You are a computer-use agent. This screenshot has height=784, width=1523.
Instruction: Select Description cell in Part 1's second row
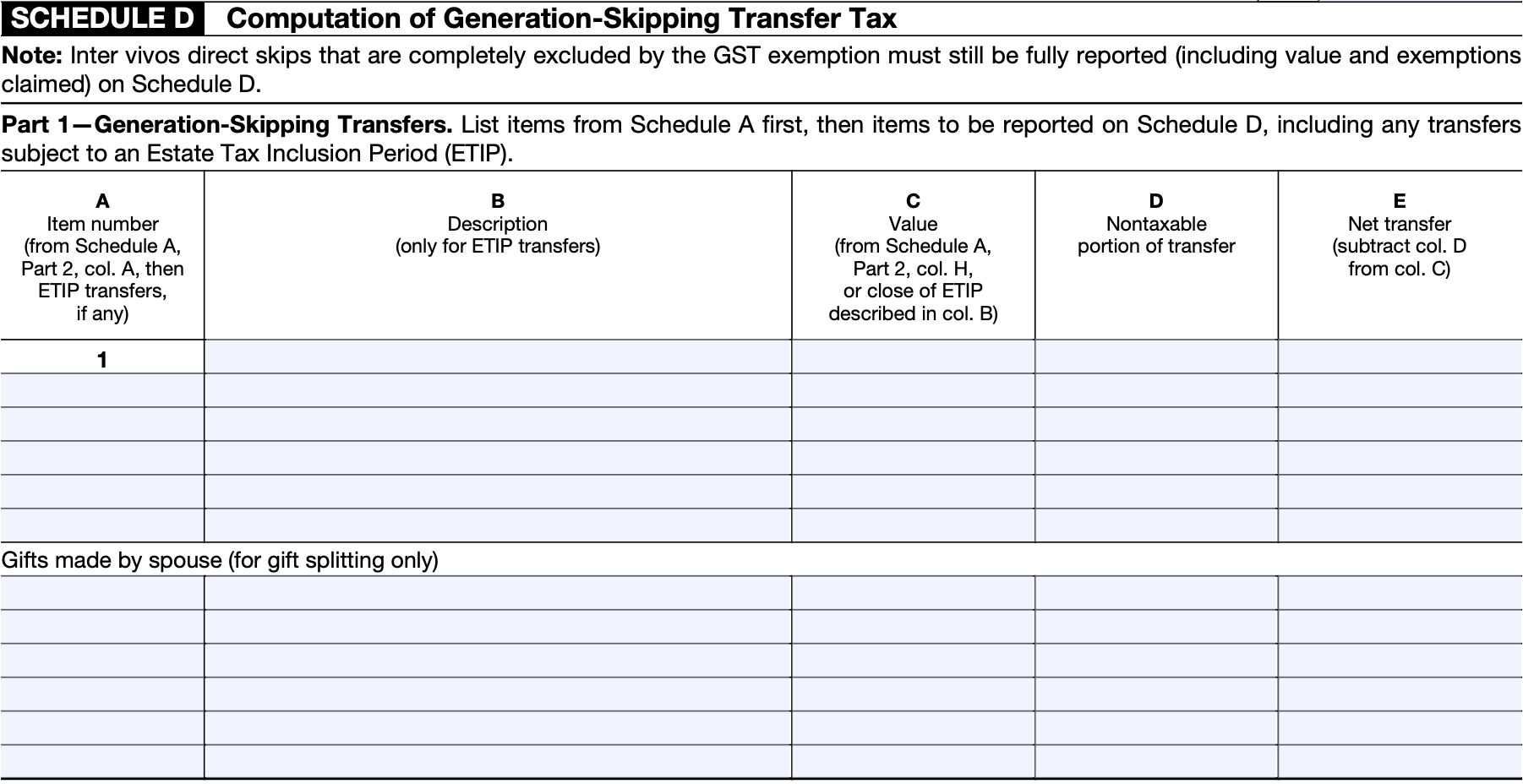tap(498, 390)
